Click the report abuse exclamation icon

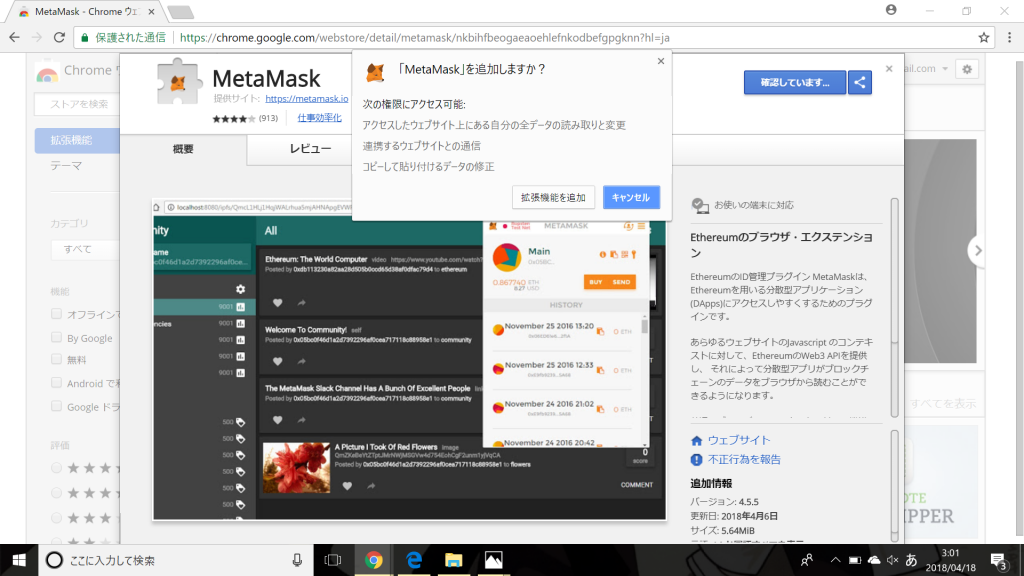(x=696, y=460)
